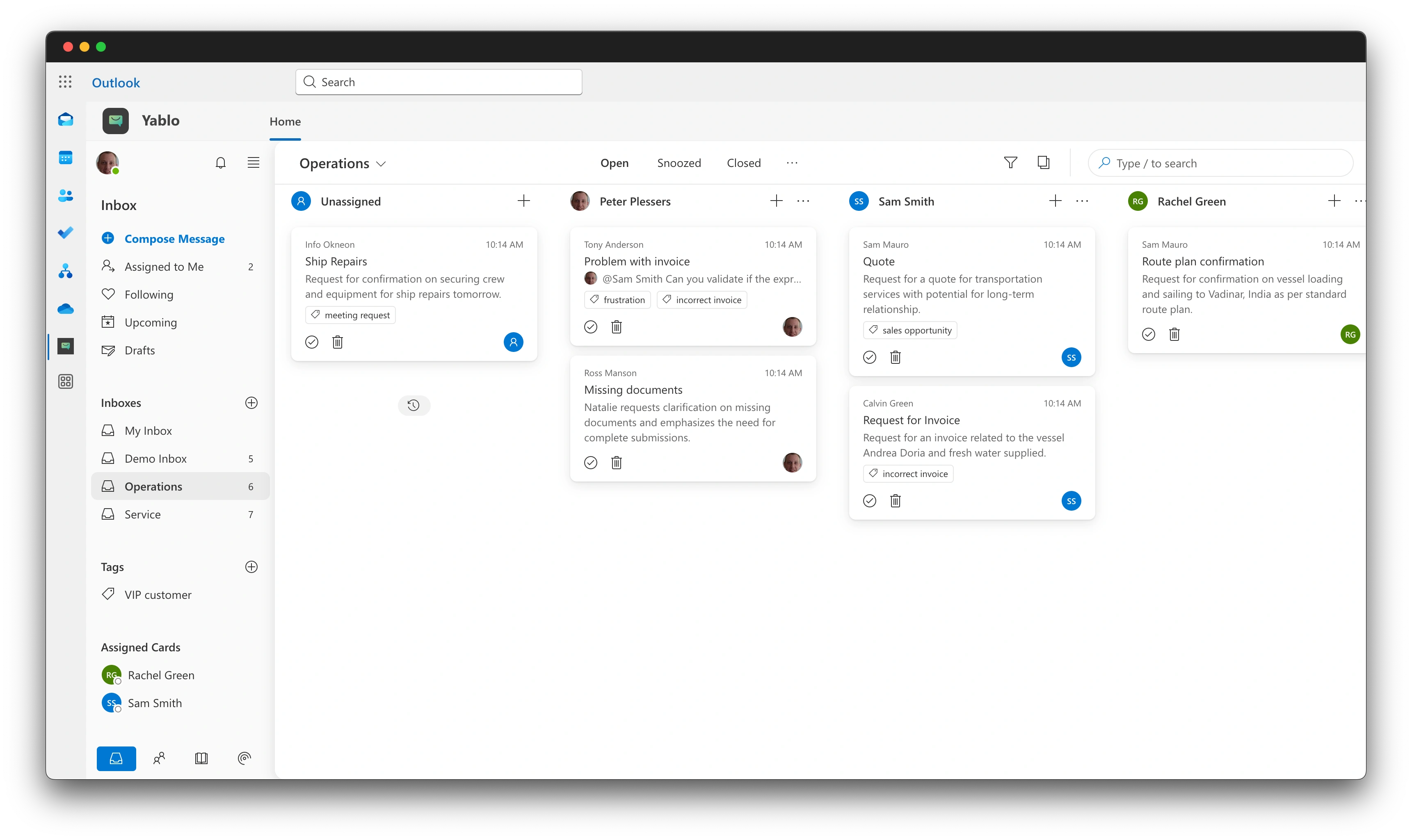Switch to the Closed tab
The width and height of the screenshot is (1412, 840).
click(743, 163)
